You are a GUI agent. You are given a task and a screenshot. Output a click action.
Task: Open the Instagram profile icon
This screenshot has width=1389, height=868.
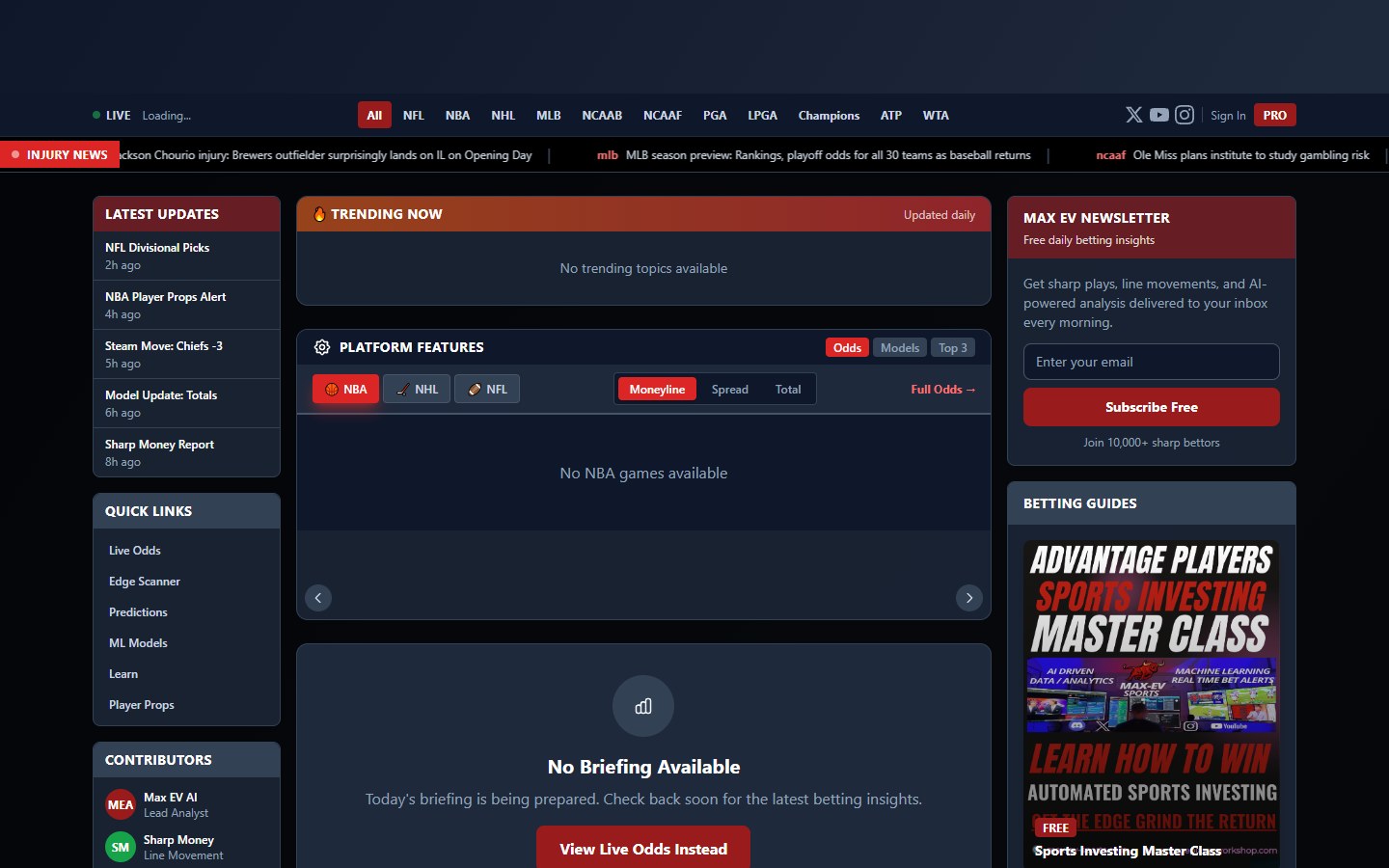click(x=1185, y=115)
